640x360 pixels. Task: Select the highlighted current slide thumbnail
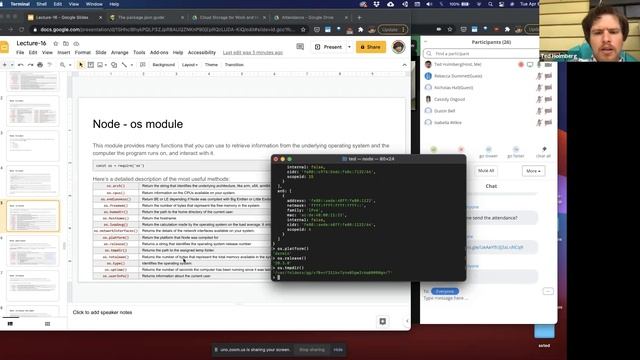(x=33, y=216)
